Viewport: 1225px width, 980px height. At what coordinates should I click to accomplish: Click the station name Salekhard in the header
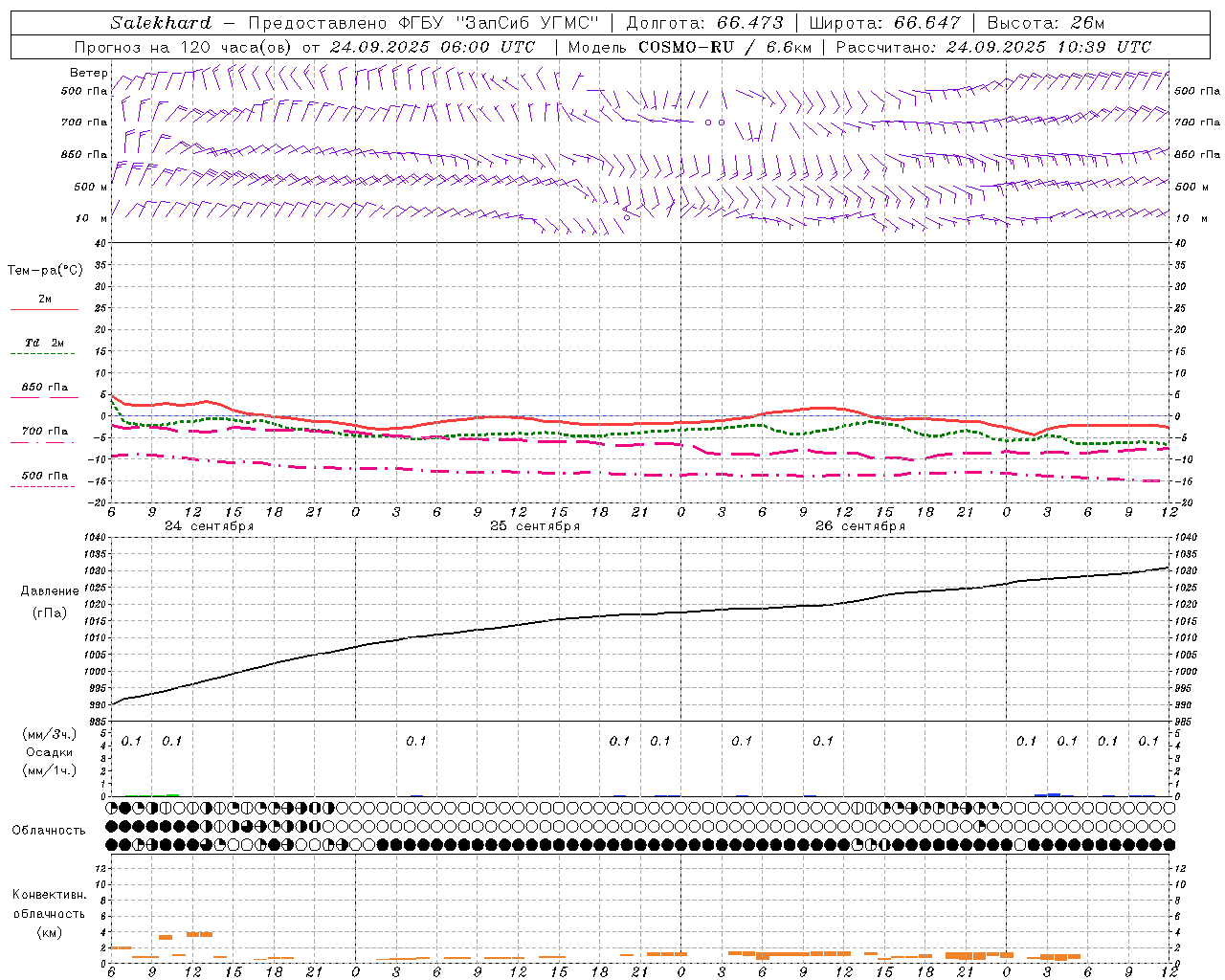[161, 23]
